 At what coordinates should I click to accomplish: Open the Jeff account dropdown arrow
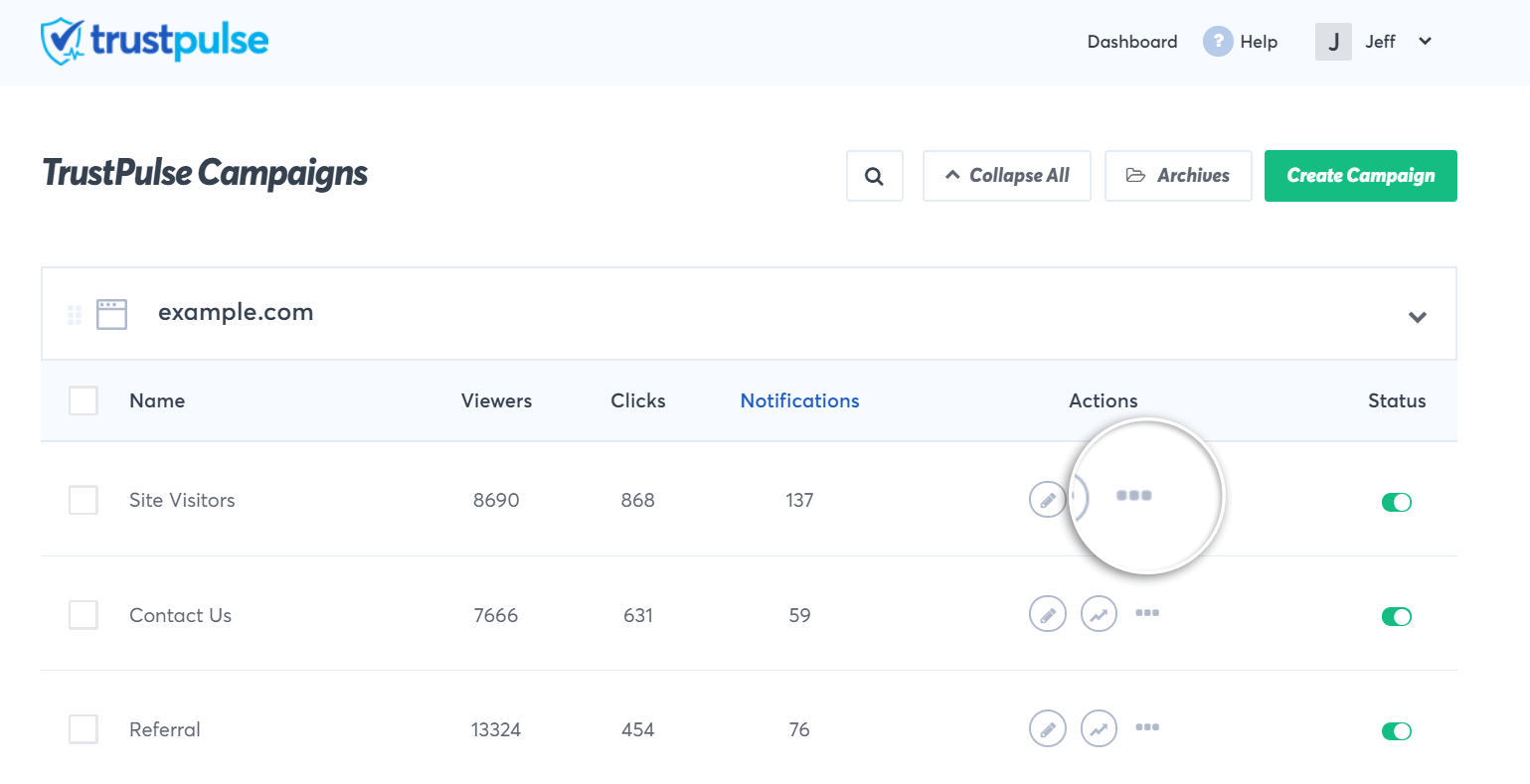click(x=1425, y=42)
